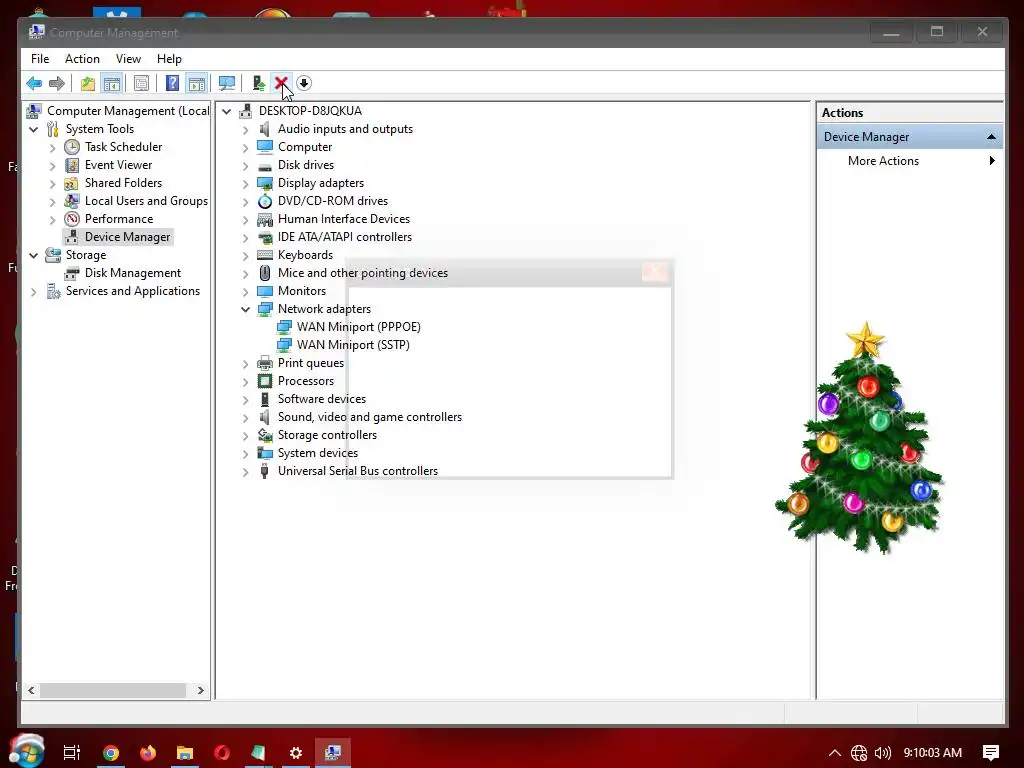
Task: Open the View menu
Action: tap(128, 59)
